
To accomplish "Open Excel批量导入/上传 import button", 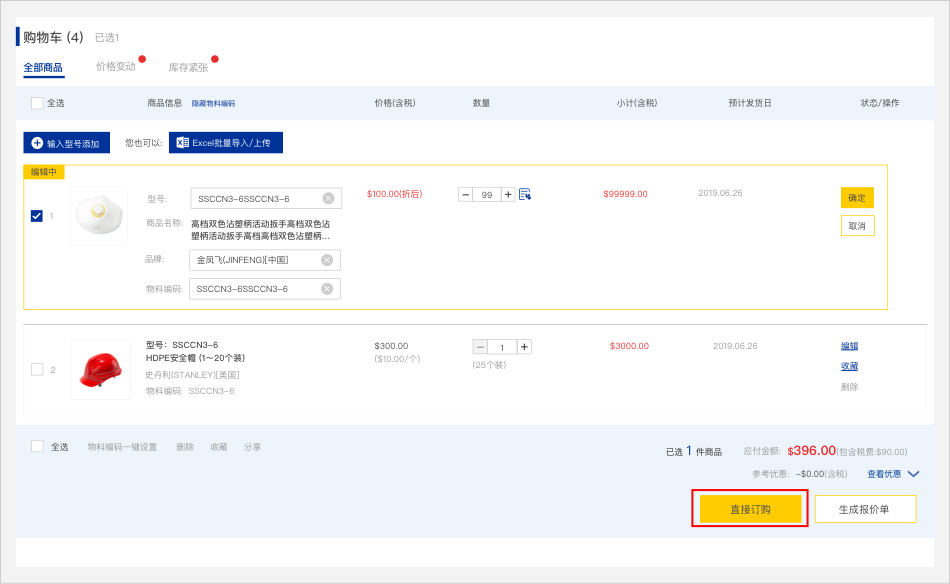I will tap(226, 143).
